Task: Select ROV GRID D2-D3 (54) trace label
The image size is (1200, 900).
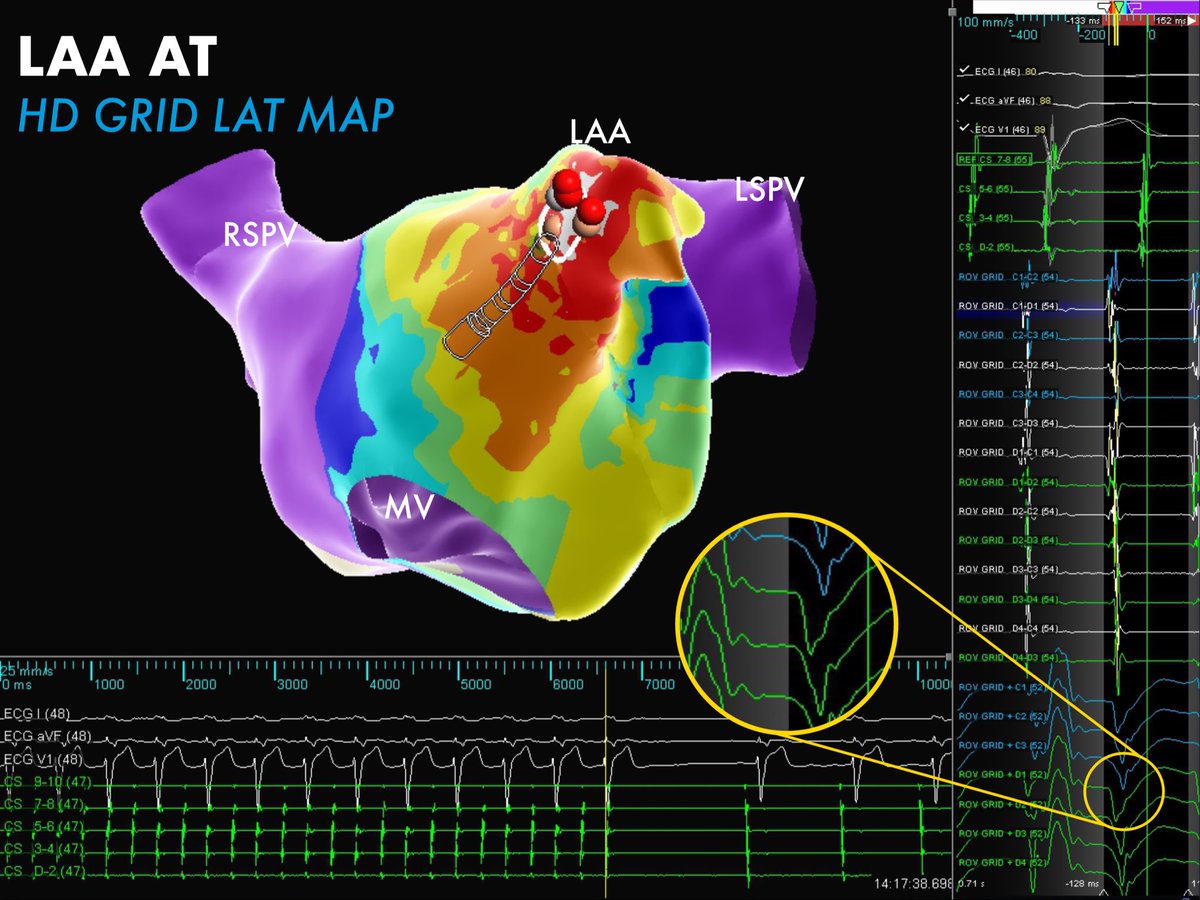Action: pyautogui.click(x=1008, y=540)
